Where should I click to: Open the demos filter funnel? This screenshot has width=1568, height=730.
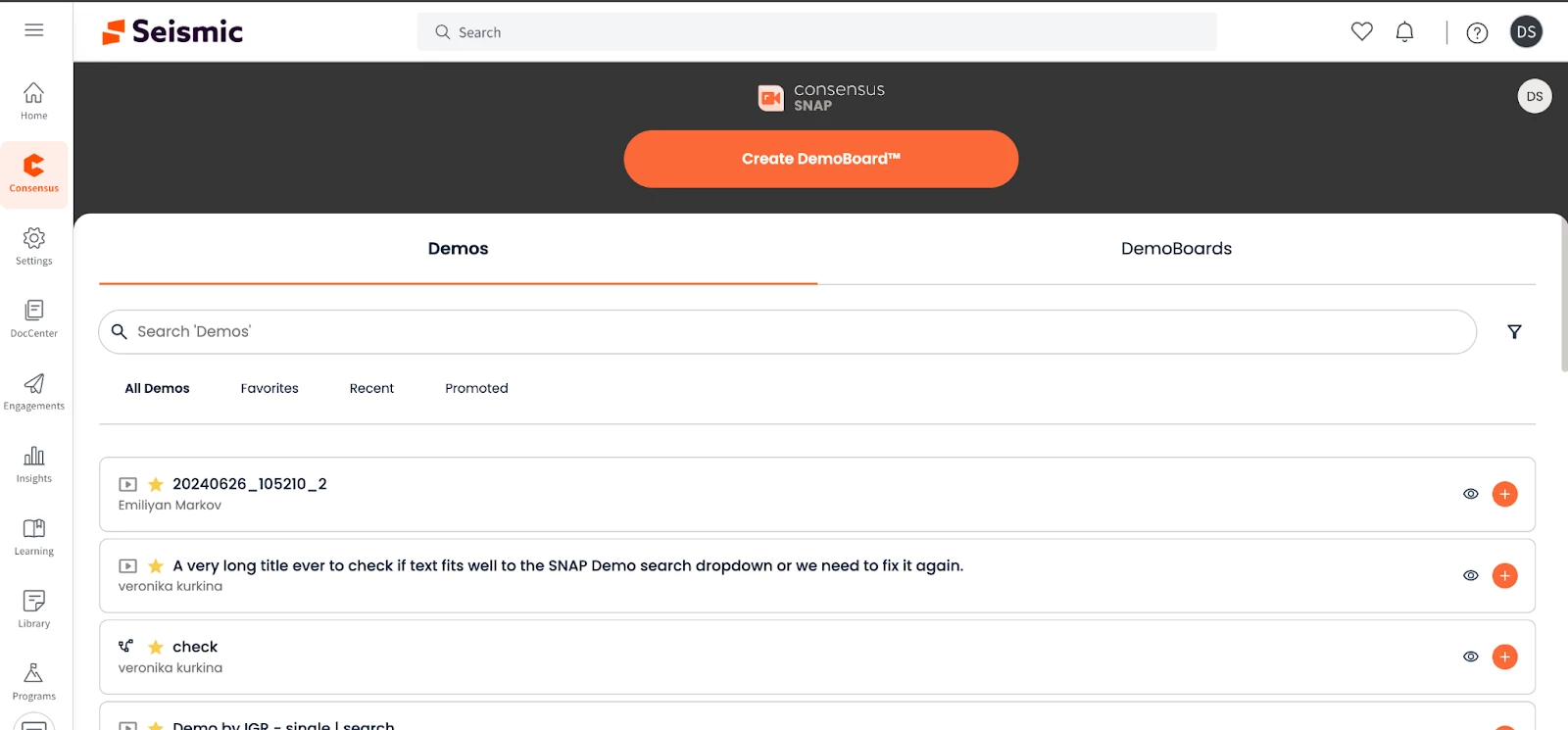point(1514,332)
